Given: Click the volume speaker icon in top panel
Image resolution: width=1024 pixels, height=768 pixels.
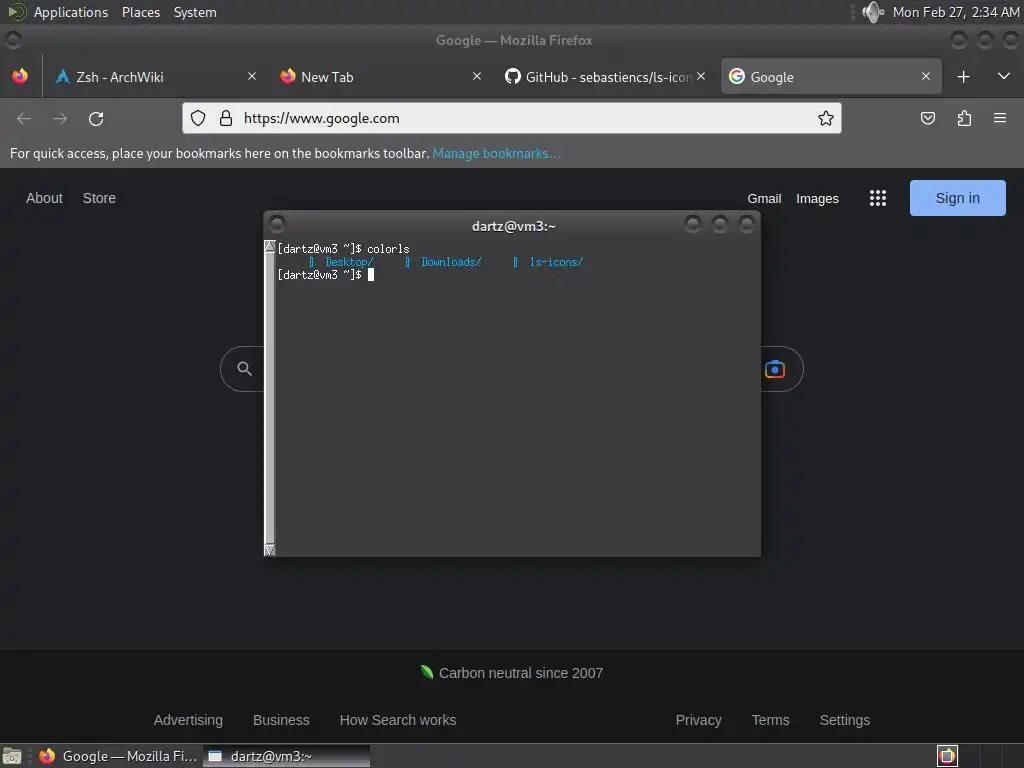Looking at the screenshot, I should coord(873,12).
